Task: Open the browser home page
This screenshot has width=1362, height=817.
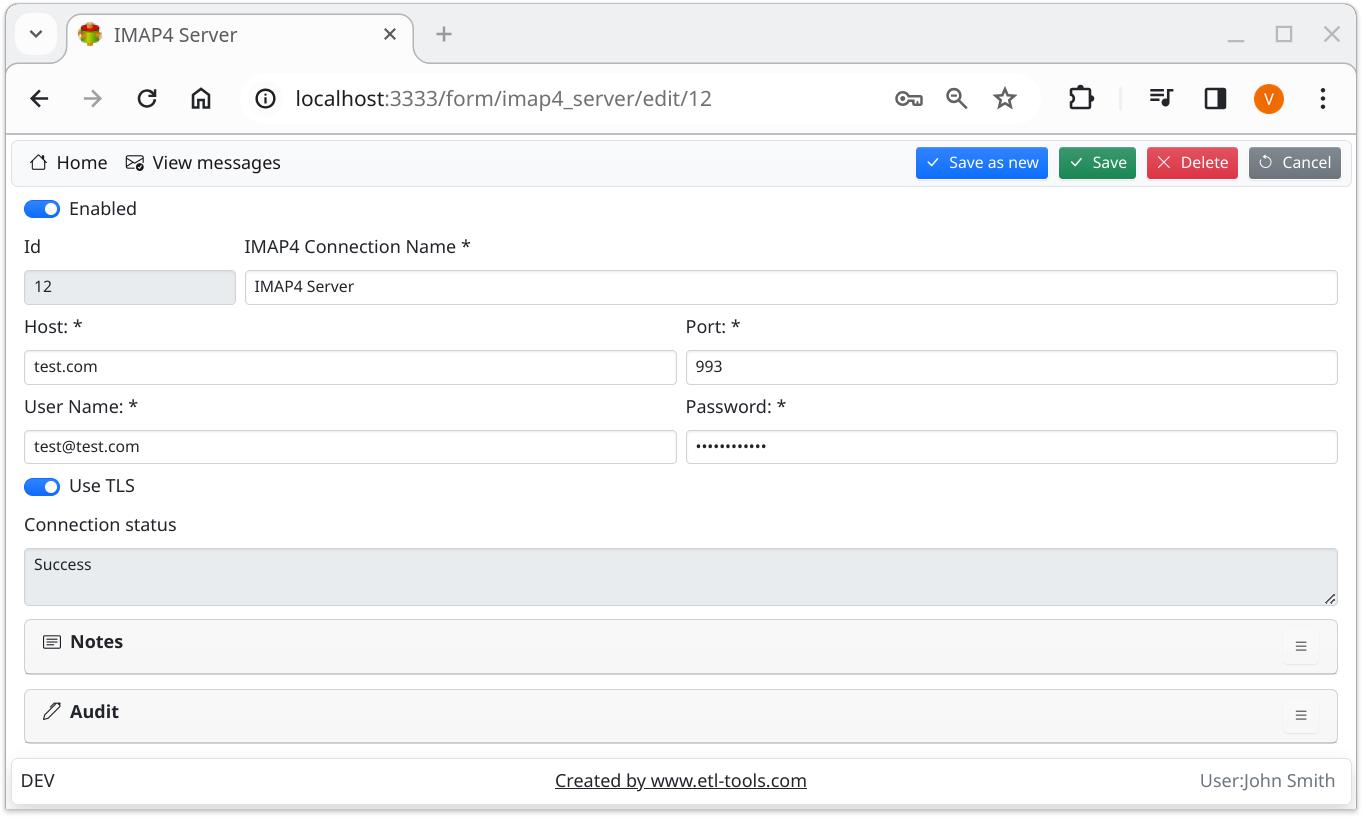Action: click(201, 98)
